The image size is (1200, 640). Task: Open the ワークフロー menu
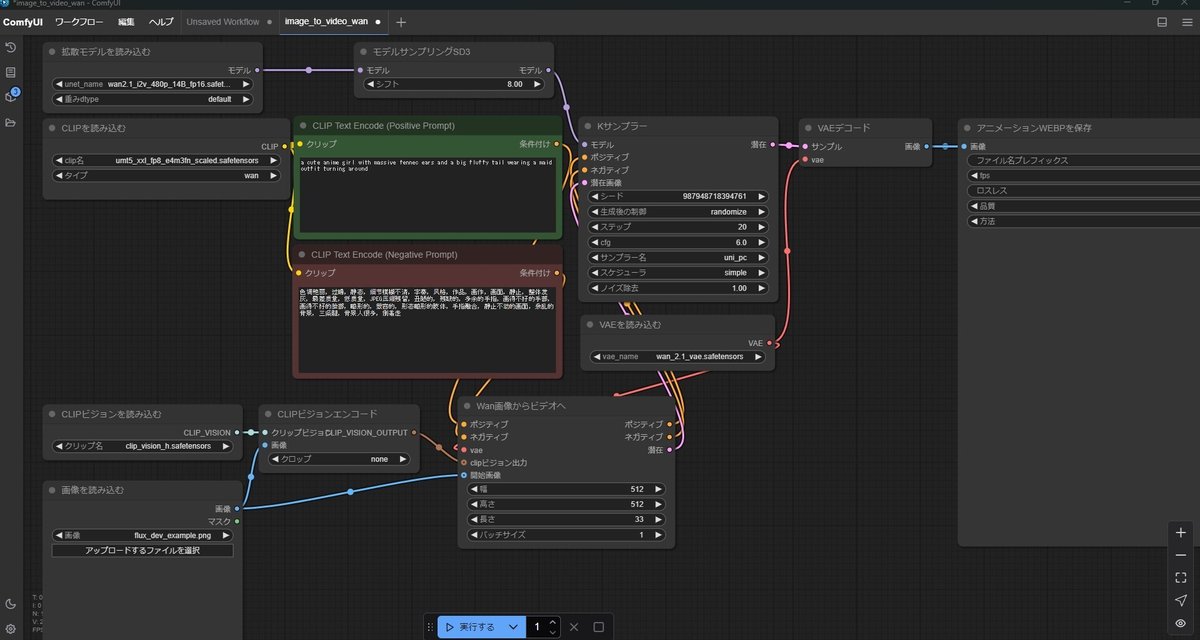click(81, 21)
